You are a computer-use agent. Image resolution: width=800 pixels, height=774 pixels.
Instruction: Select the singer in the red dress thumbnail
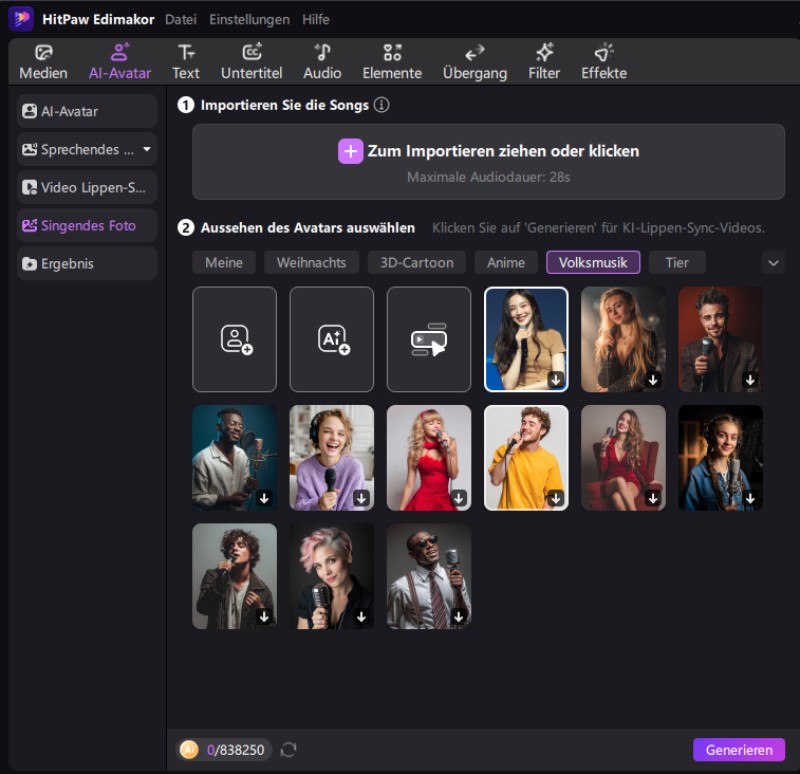pyautogui.click(x=429, y=457)
